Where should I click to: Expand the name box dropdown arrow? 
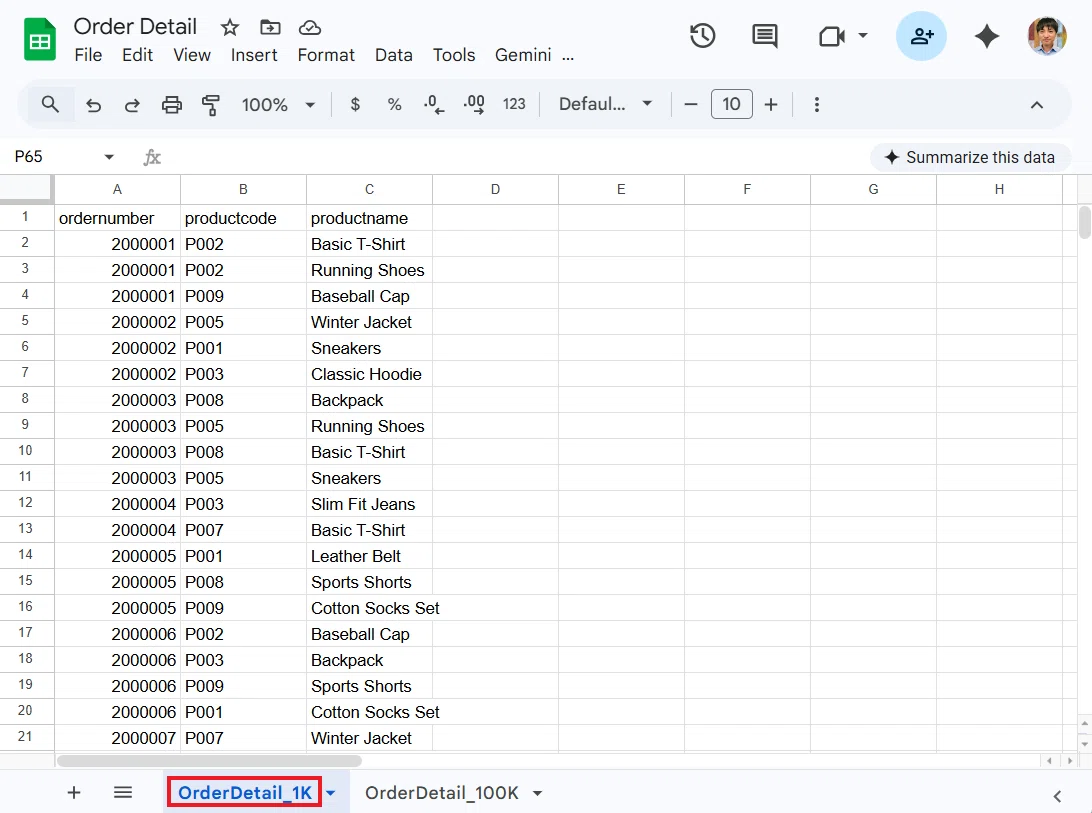(109, 157)
